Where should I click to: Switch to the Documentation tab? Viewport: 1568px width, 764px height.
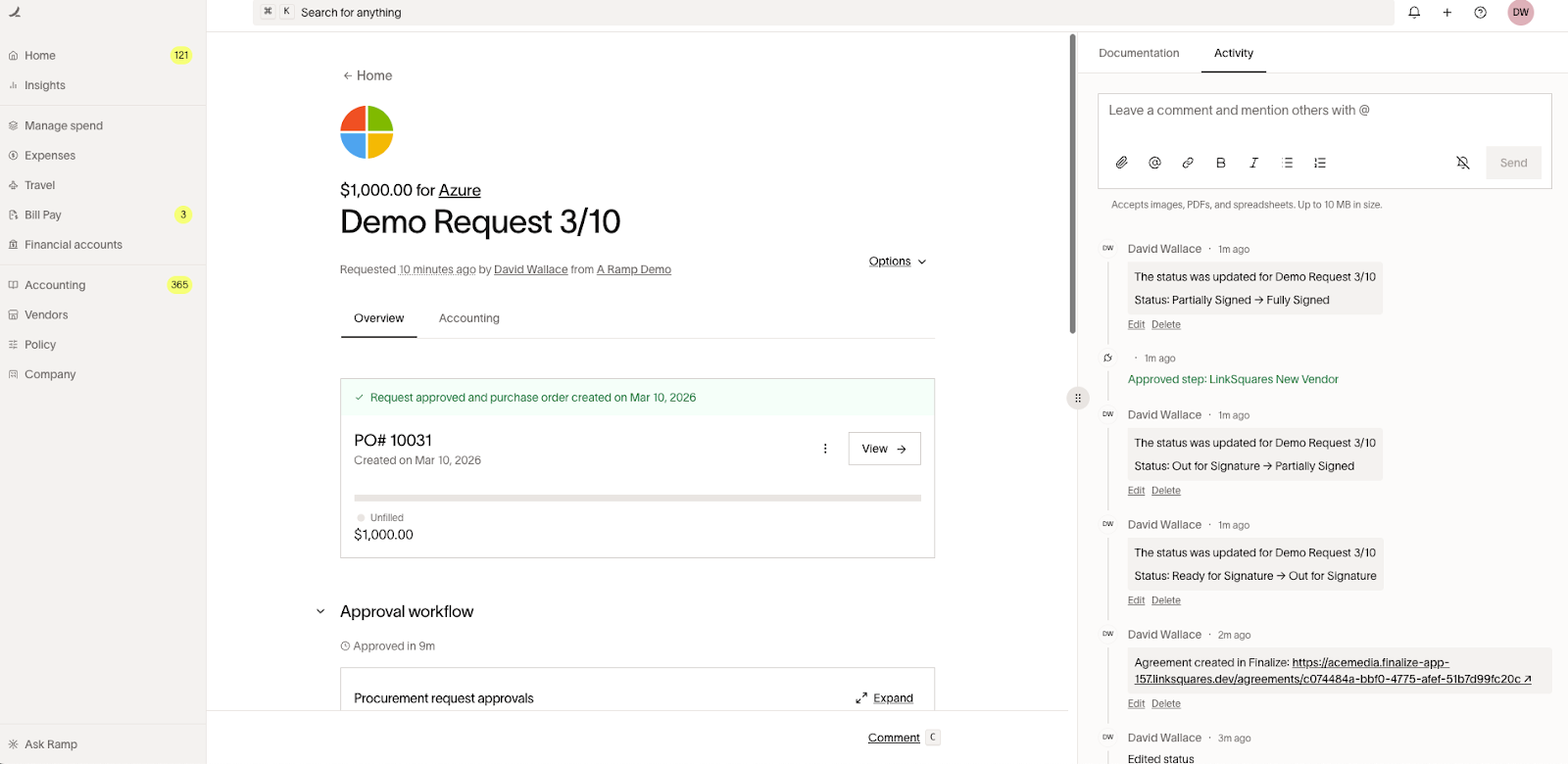pyautogui.click(x=1139, y=53)
